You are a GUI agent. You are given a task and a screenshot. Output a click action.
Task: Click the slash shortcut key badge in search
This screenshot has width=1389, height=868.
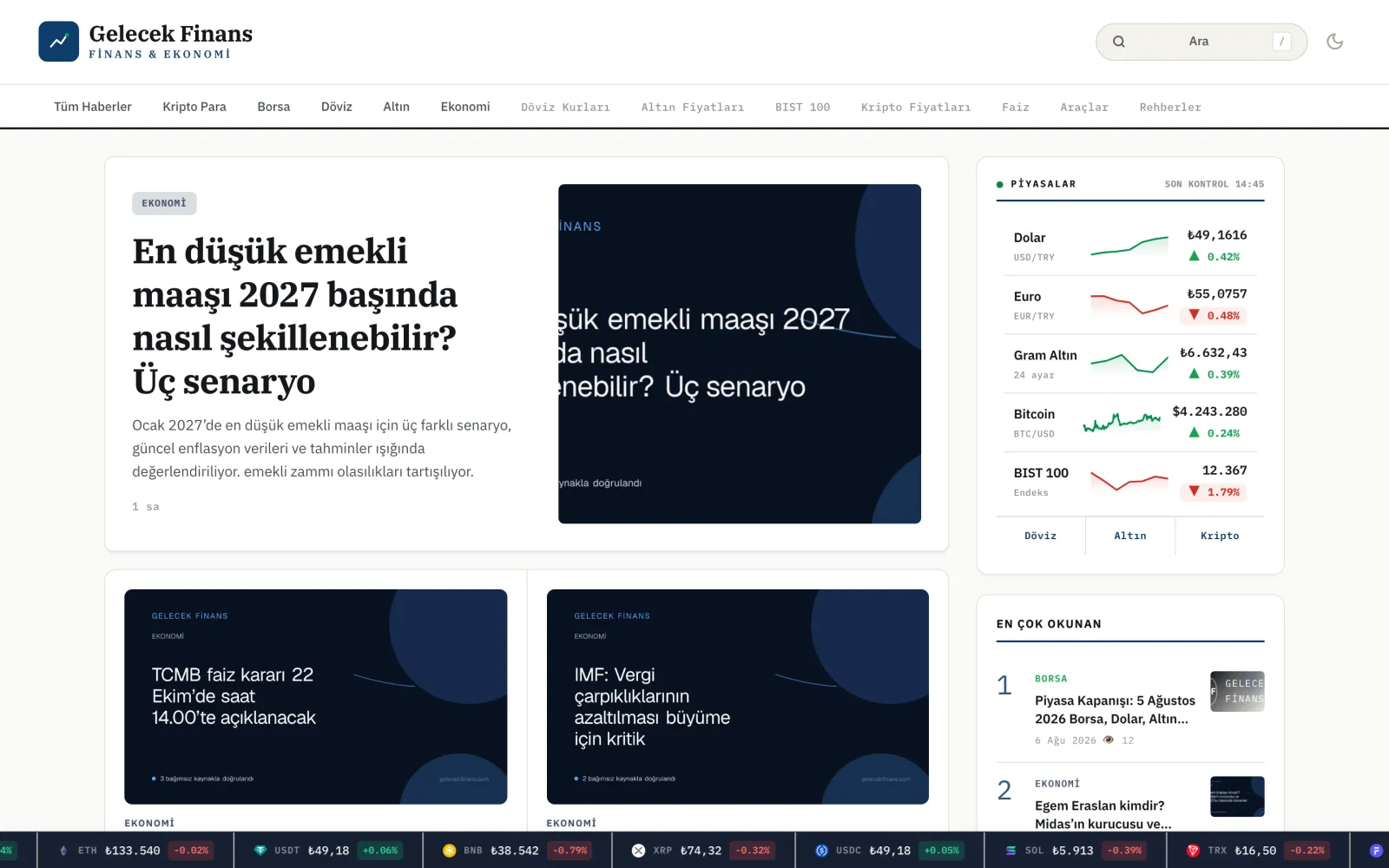click(x=1281, y=42)
